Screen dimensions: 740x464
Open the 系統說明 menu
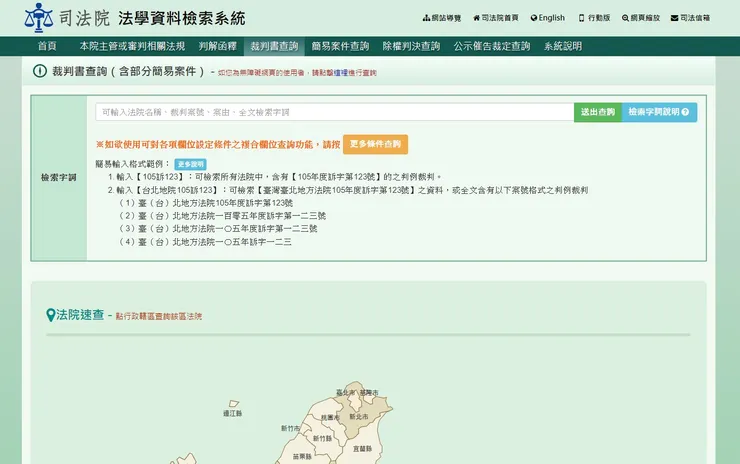[563, 46]
